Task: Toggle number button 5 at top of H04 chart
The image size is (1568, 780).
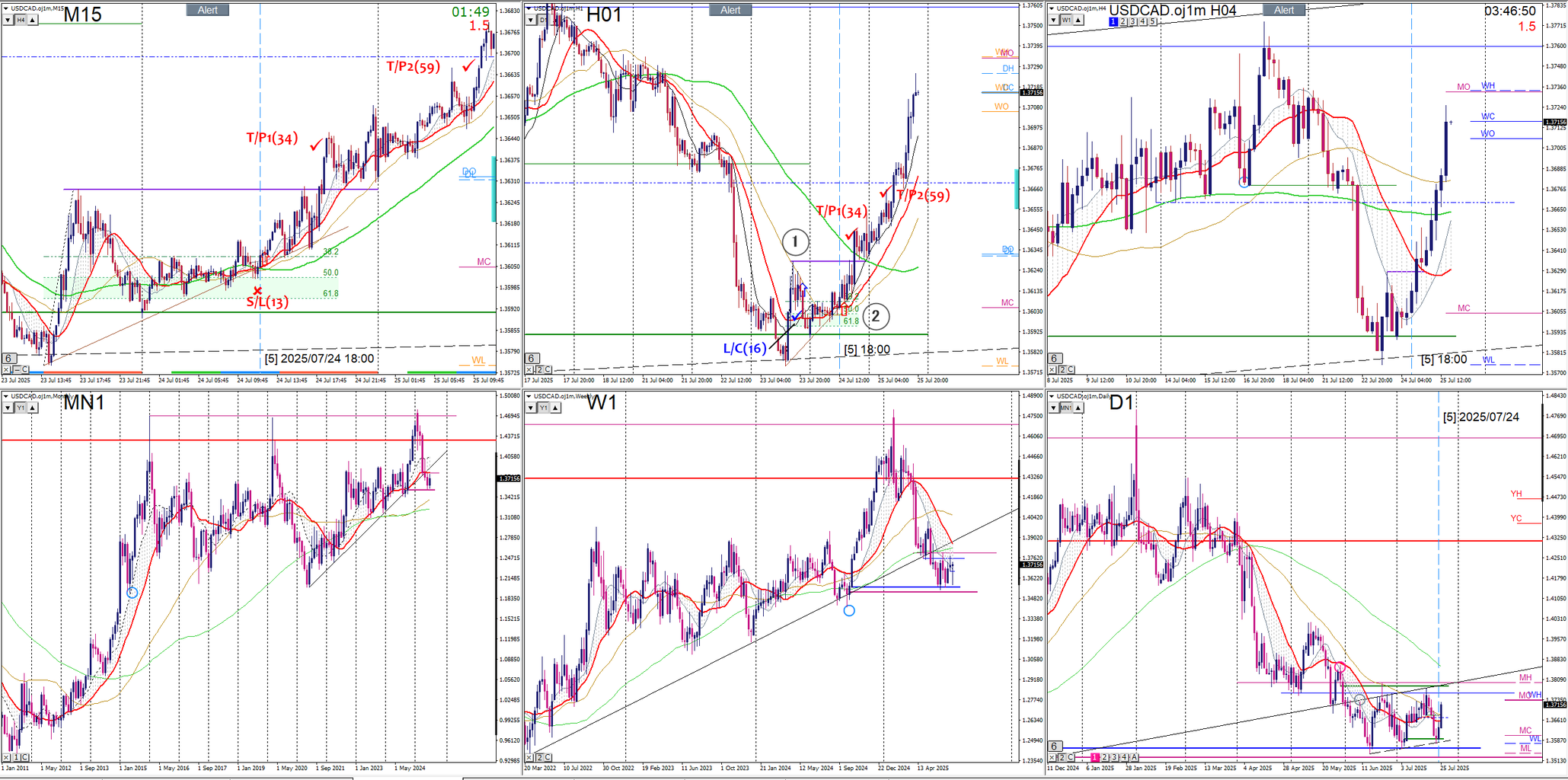Action: 1153,21
